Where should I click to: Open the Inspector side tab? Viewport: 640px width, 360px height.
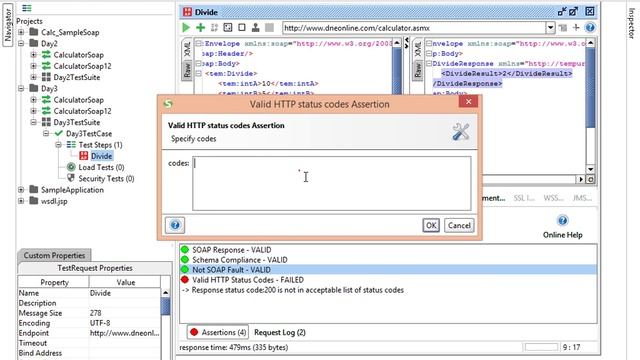tap(631, 23)
